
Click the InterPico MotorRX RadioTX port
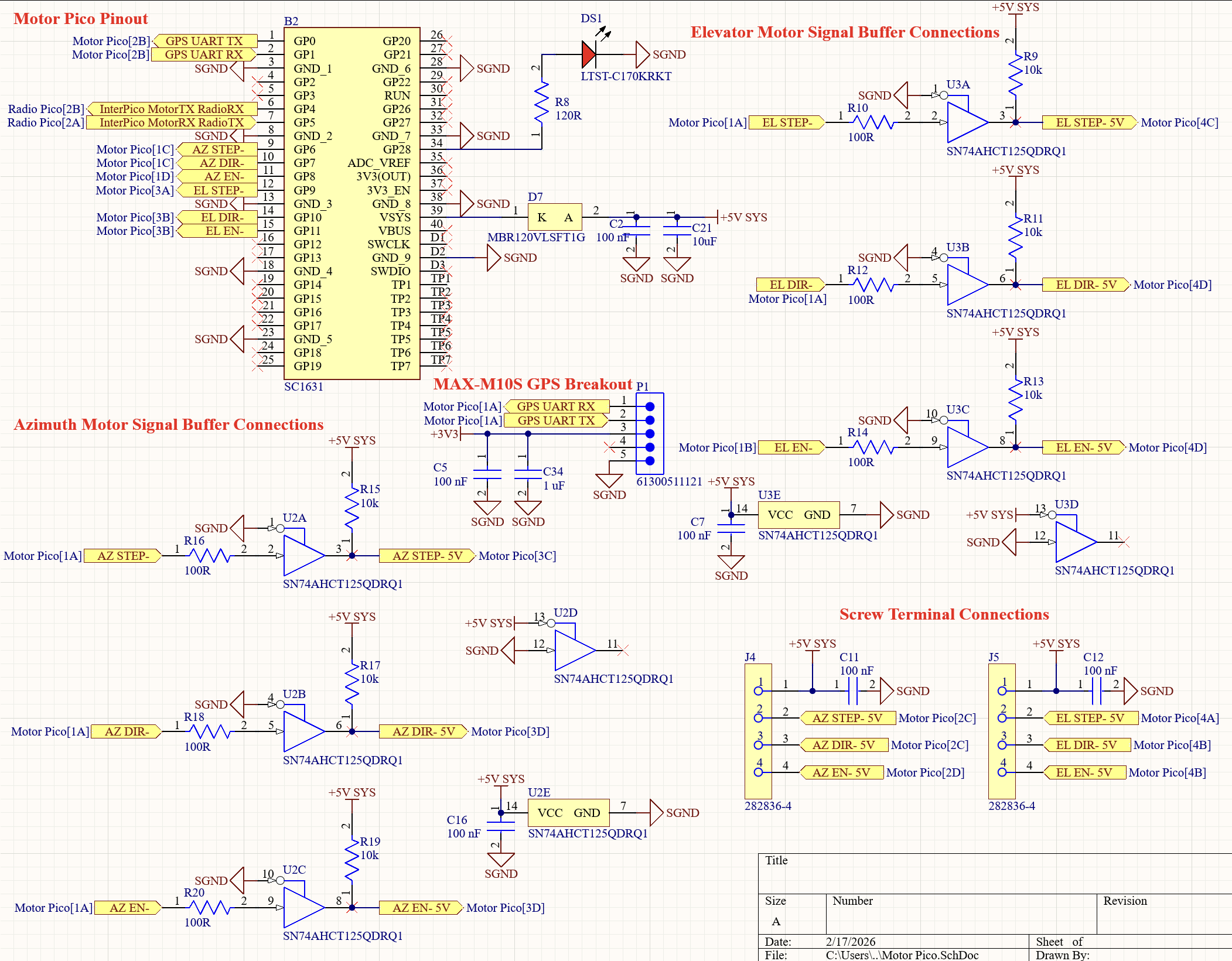click(x=169, y=122)
